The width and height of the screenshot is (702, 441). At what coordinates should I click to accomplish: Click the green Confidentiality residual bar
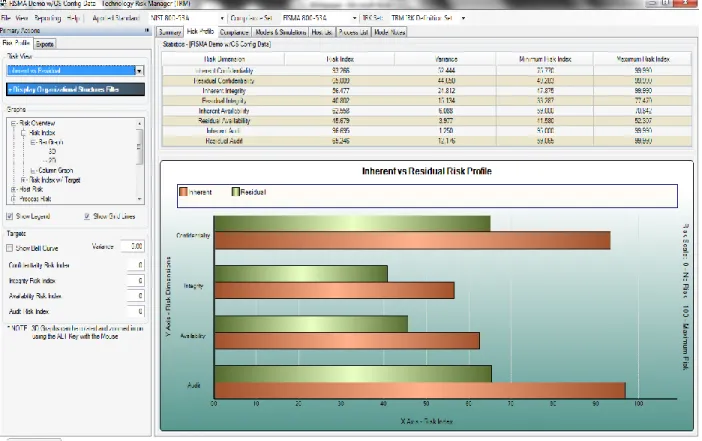(352, 224)
